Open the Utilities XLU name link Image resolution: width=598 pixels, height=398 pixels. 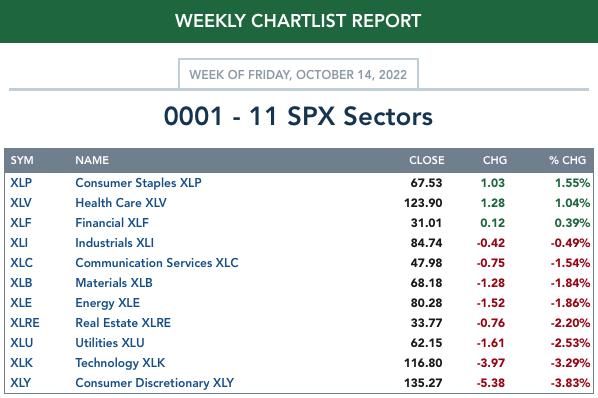110,343
